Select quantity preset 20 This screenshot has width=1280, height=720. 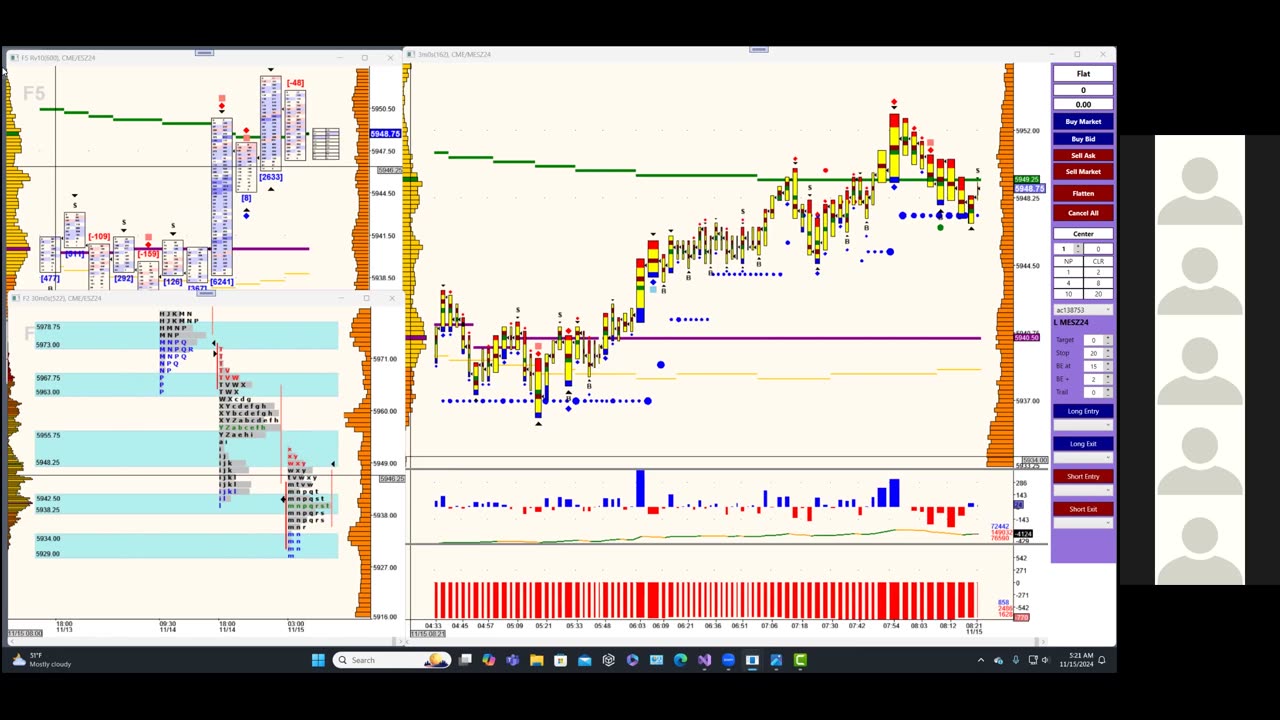click(1098, 294)
